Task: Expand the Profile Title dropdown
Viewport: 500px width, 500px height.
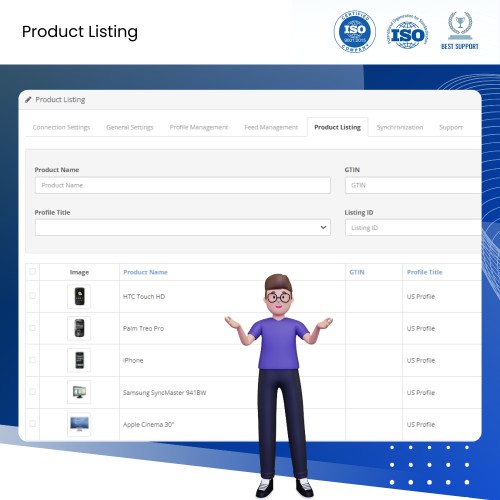Action: point(183,227)
